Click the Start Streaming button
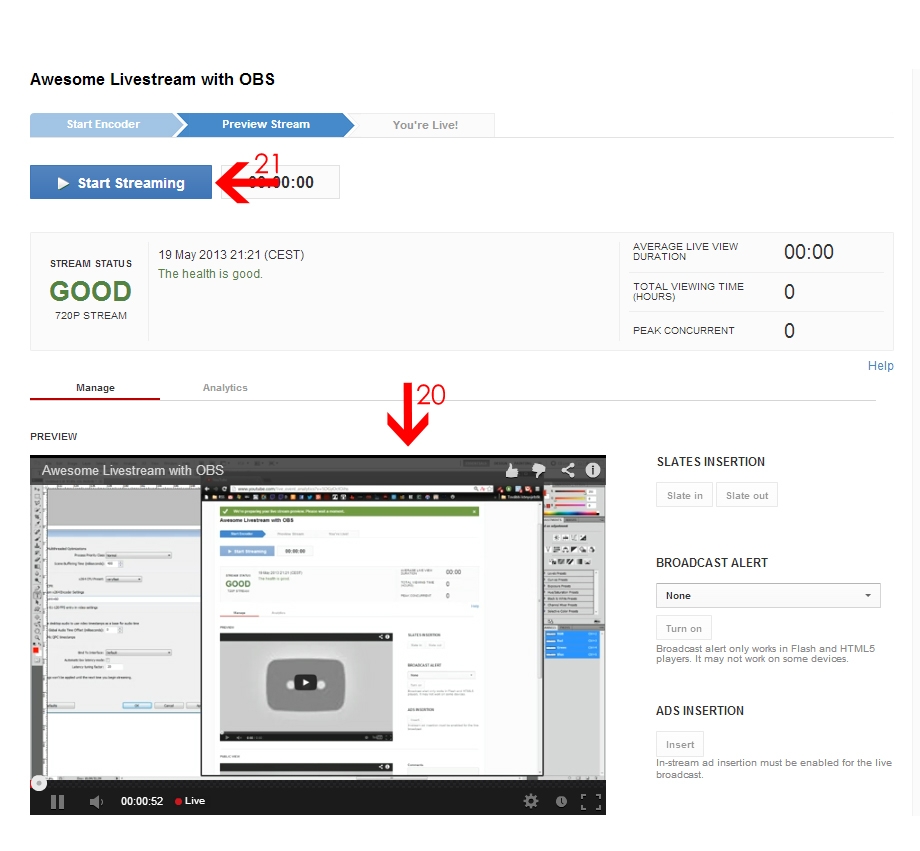 (121, 183)
